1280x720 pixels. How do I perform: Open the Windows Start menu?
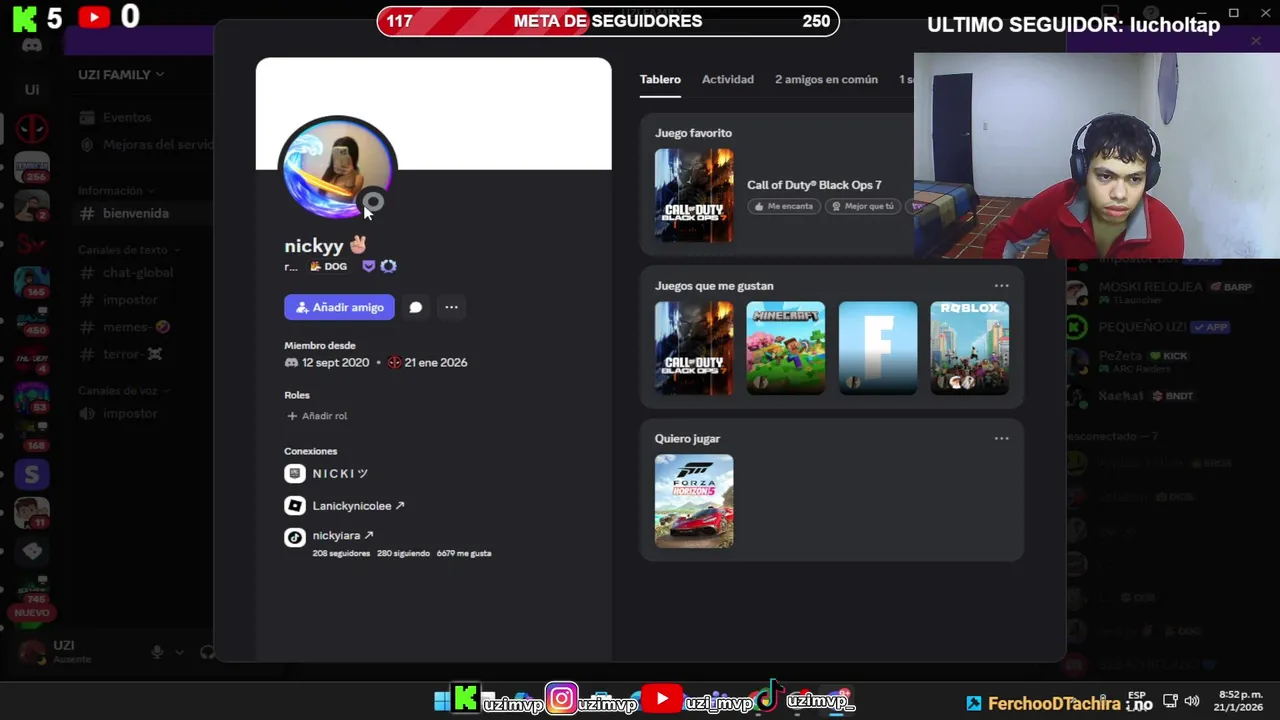point(442,701)
